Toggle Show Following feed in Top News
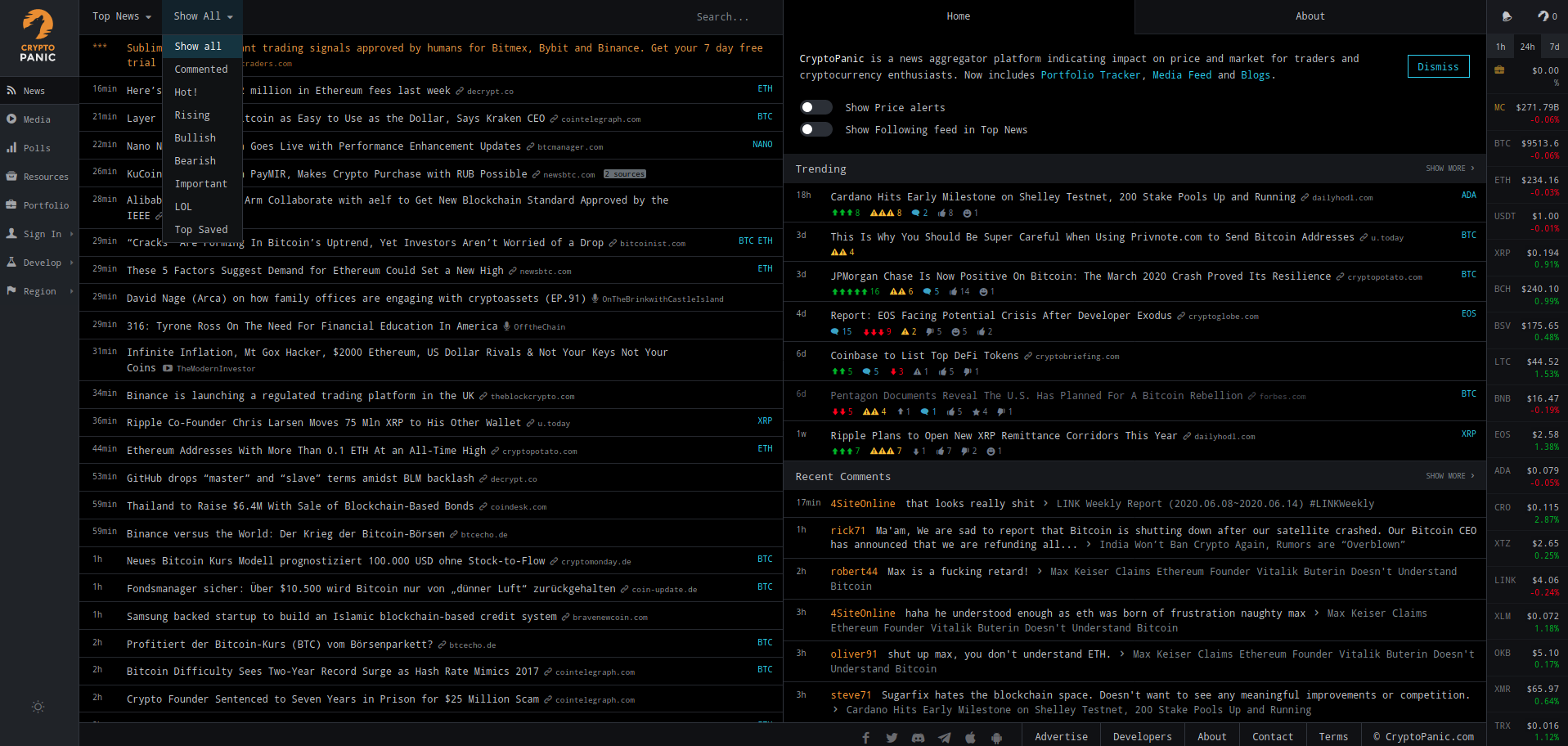The height and width of the screenshot is (746, 1568). (x=815, y=129)
